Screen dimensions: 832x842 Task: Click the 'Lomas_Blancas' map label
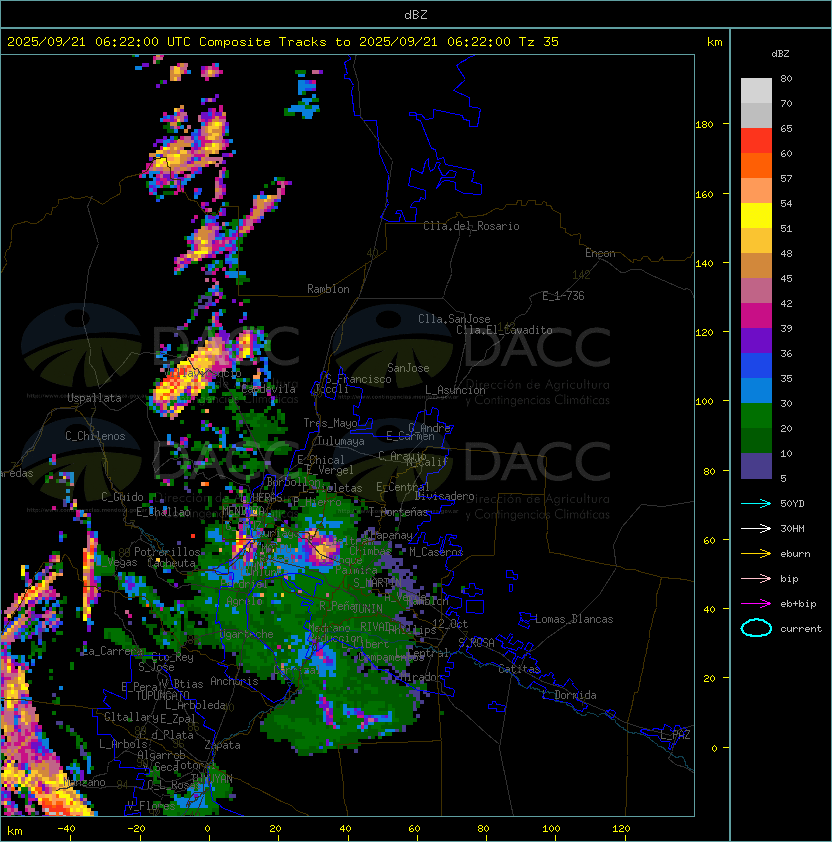[x=574, y=619]
